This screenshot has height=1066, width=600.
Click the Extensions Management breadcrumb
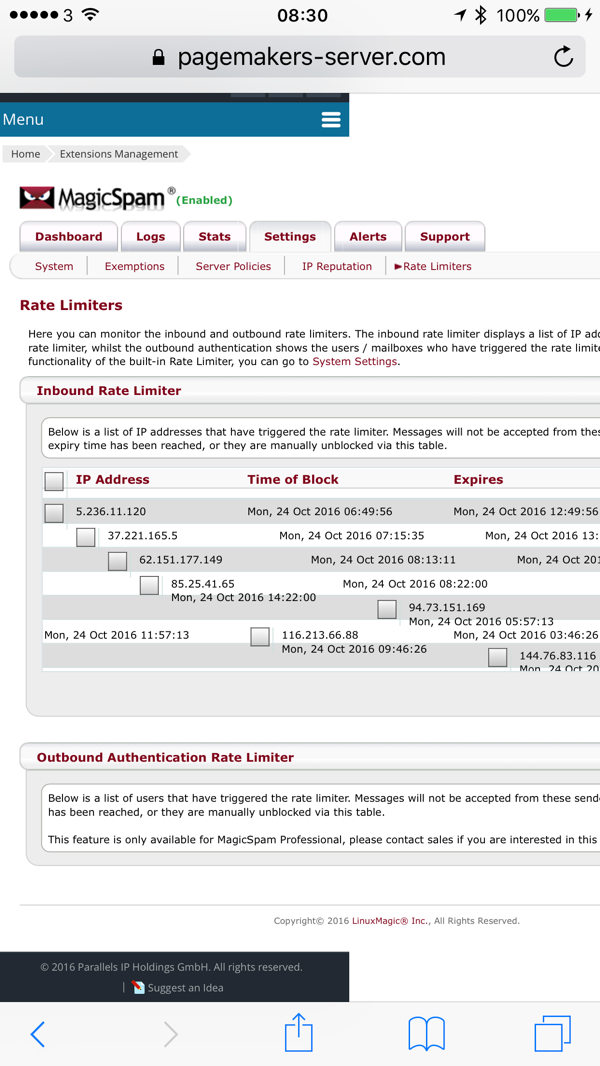coord(118,154)
